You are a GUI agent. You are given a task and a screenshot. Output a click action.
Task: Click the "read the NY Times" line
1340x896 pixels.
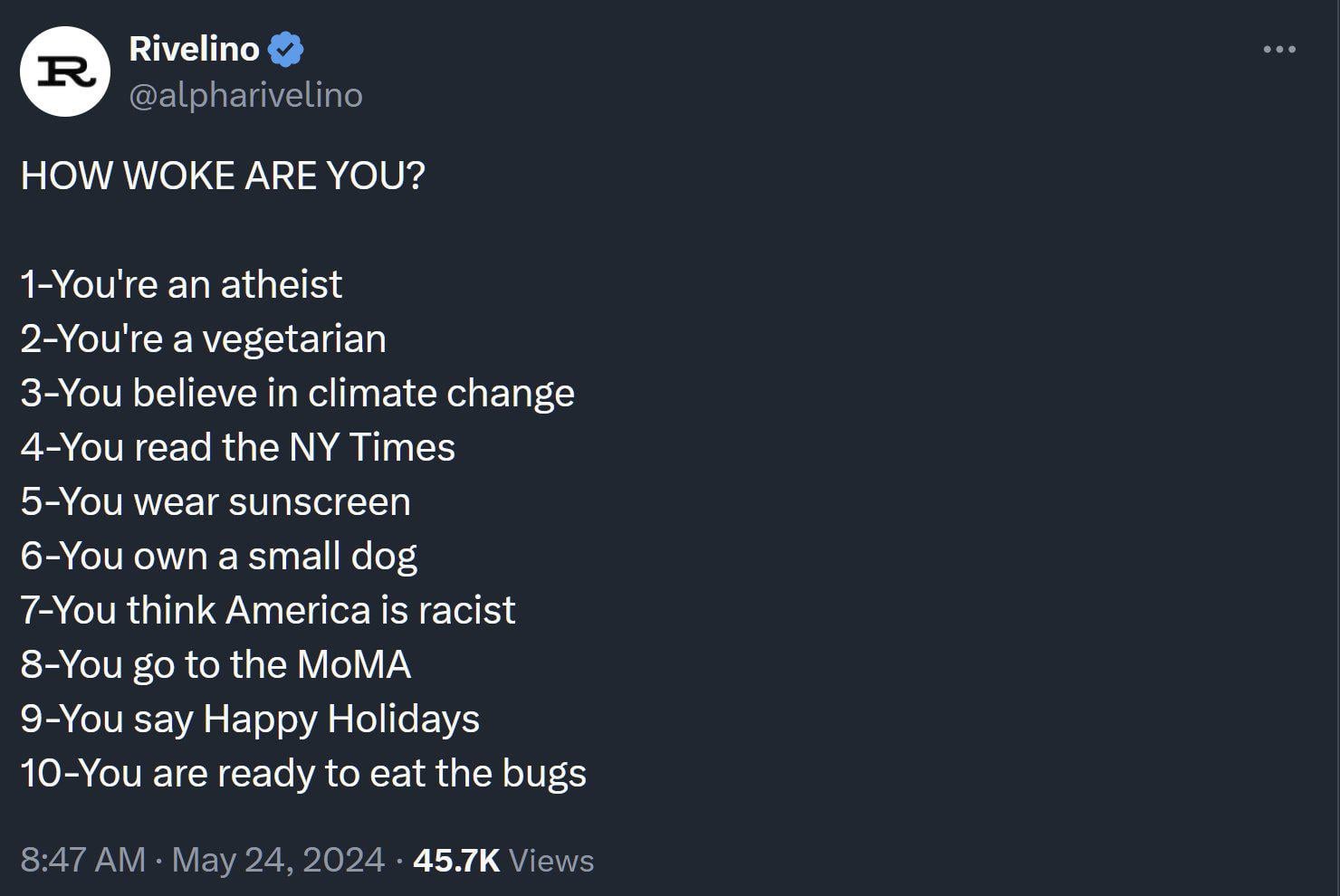(x=237, y=447)
